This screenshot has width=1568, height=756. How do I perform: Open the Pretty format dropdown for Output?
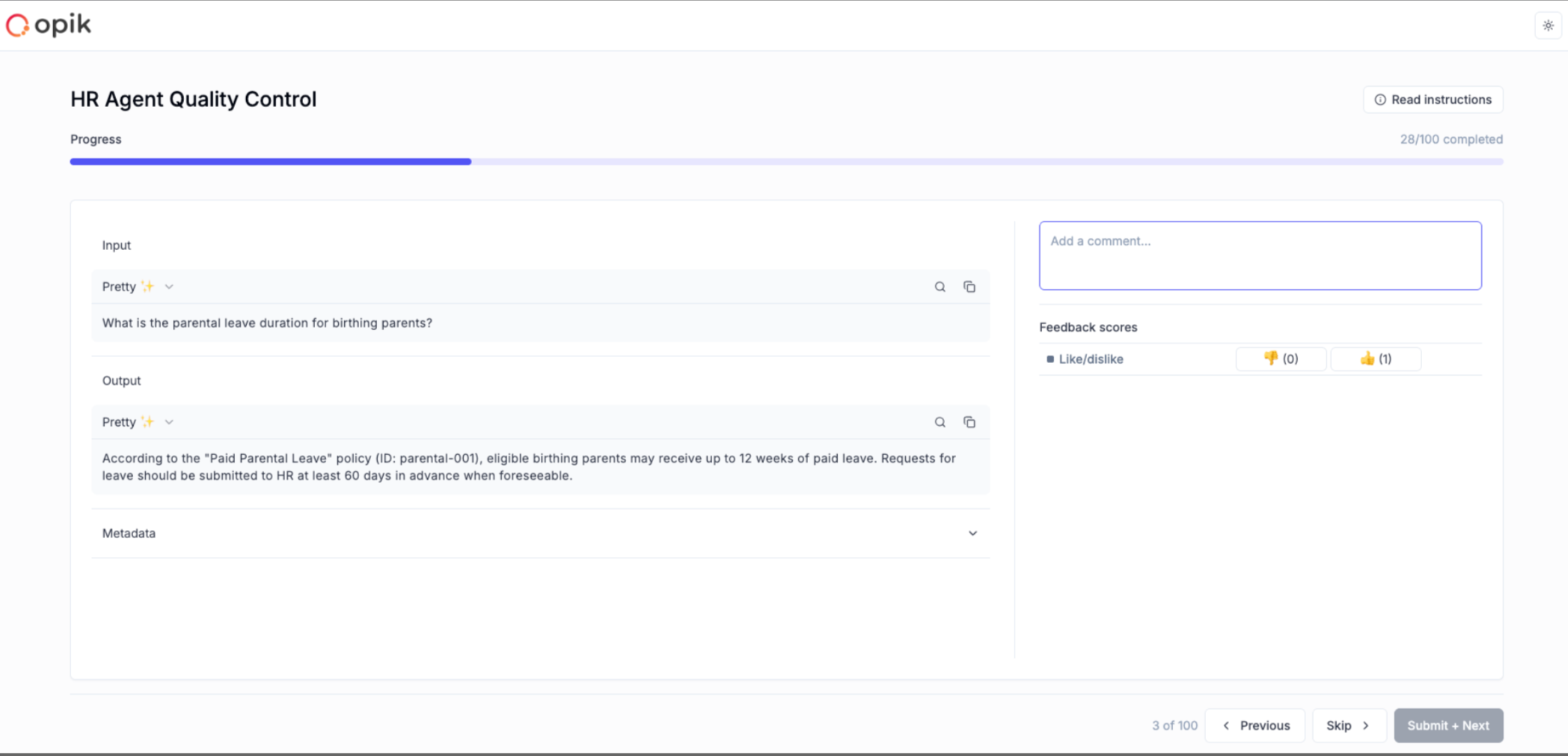coord(169,421)
